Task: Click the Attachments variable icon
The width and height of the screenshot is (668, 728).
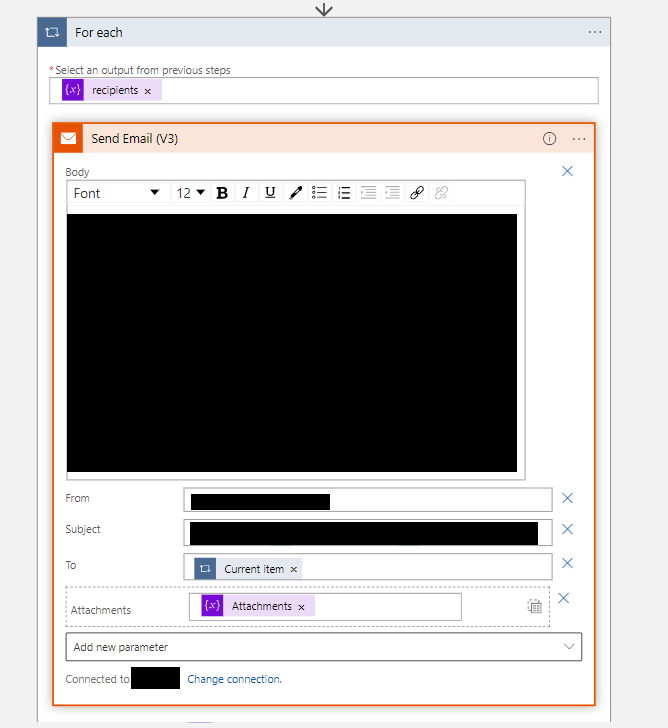Action: [212, 606]
